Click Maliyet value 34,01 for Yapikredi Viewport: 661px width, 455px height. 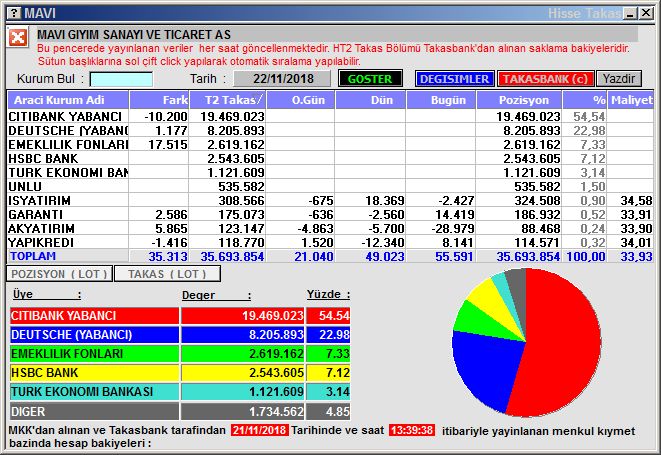pos(636,242)
